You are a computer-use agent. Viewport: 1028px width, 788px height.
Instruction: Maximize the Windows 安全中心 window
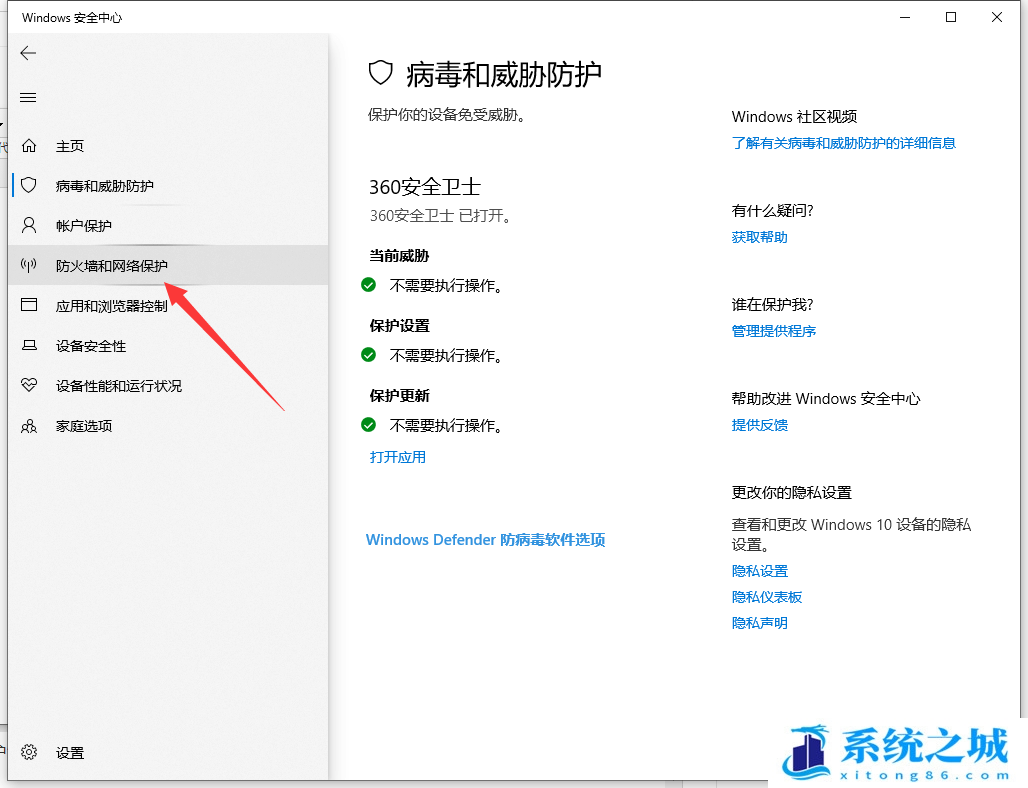click(951, 18)
